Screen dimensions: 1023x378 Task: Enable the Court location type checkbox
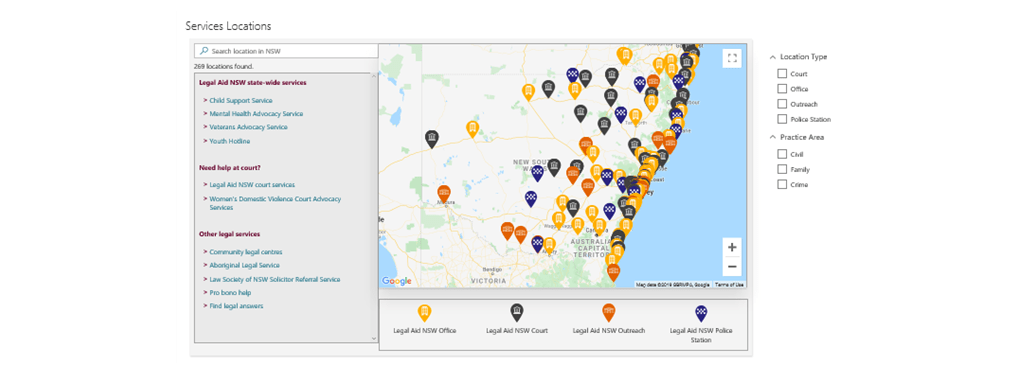(x=782, y=74)
